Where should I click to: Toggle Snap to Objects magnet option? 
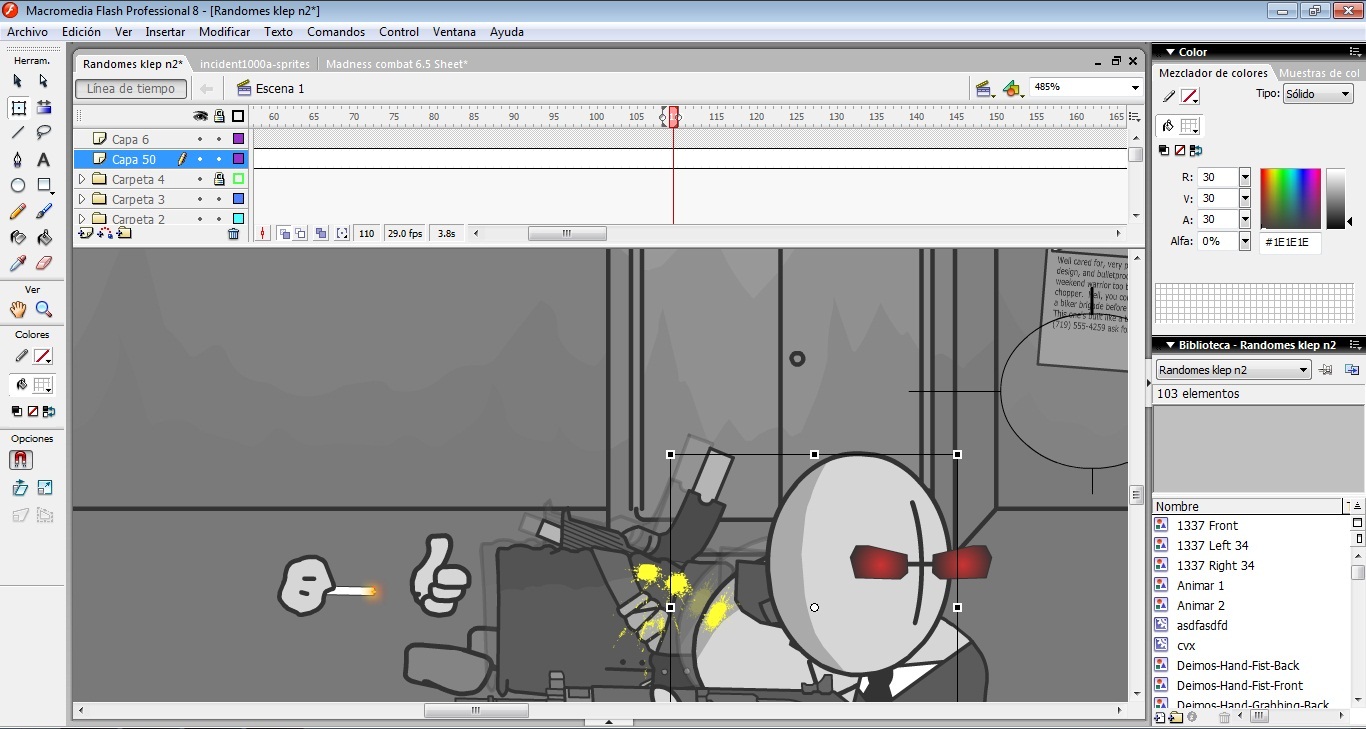(21, 460)
